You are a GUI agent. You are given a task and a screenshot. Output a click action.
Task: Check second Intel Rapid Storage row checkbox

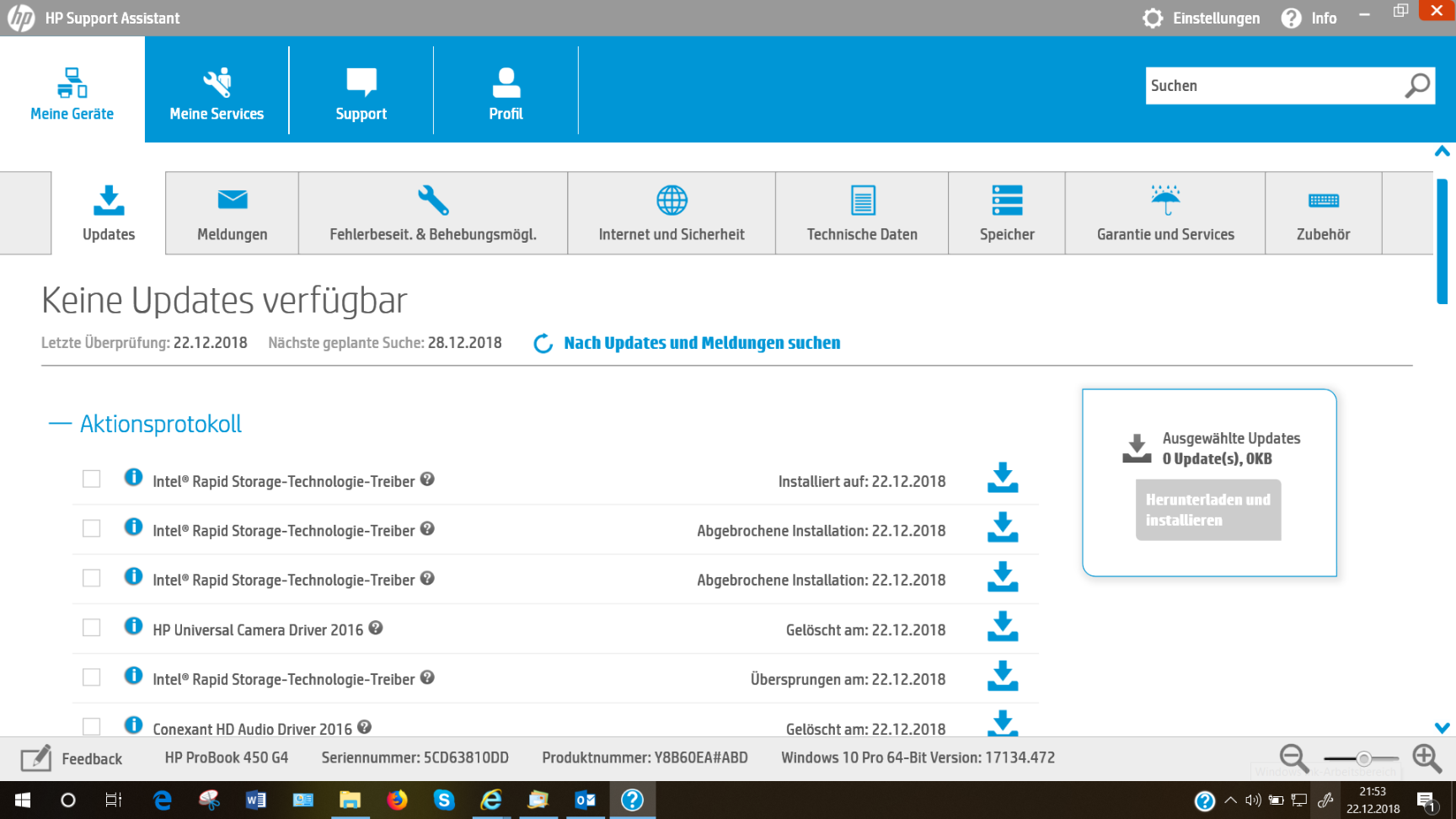click(x=91, y=528)
